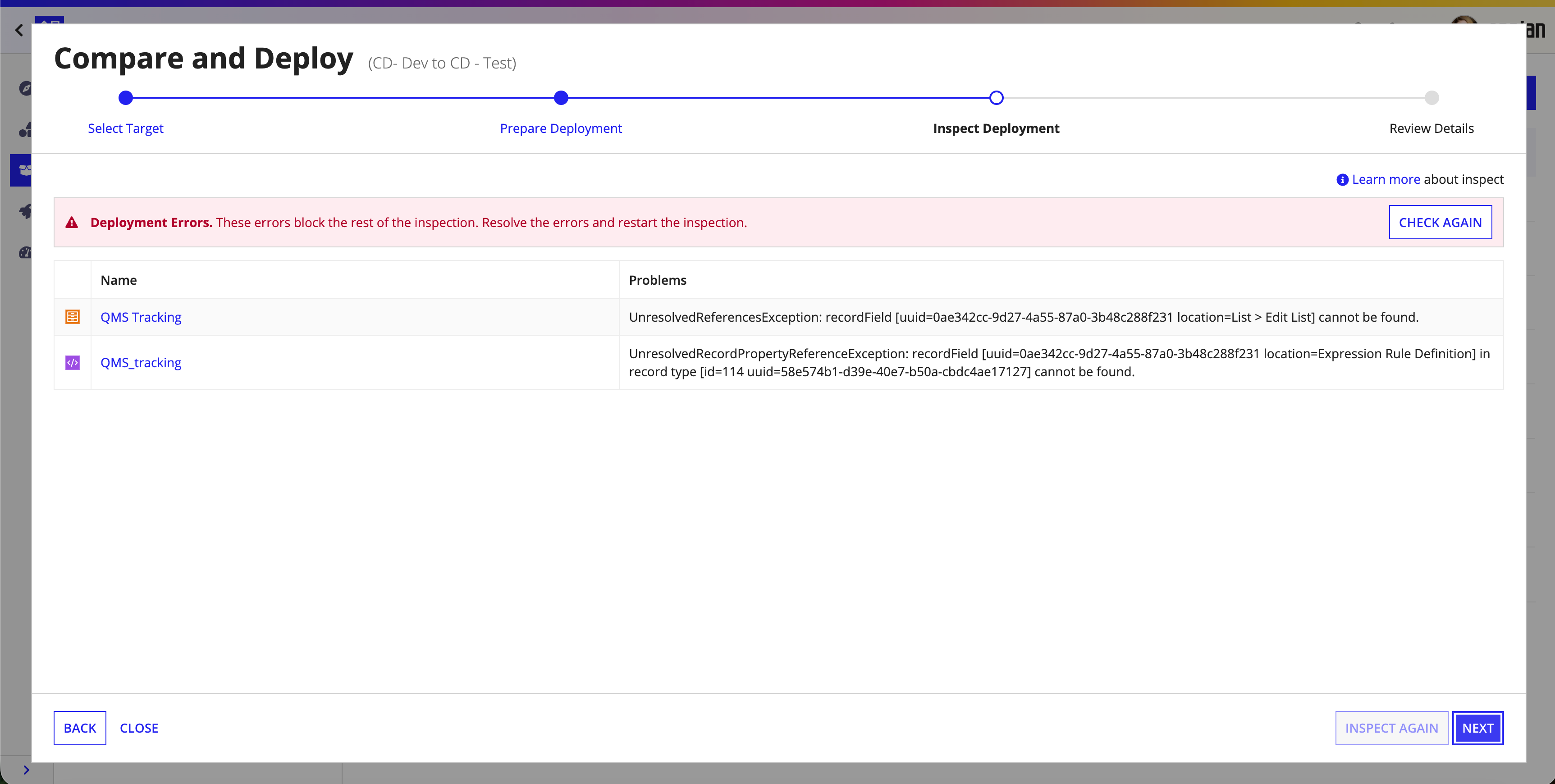Click the Problems column header
1555x784 pixels.
point(657,280)
